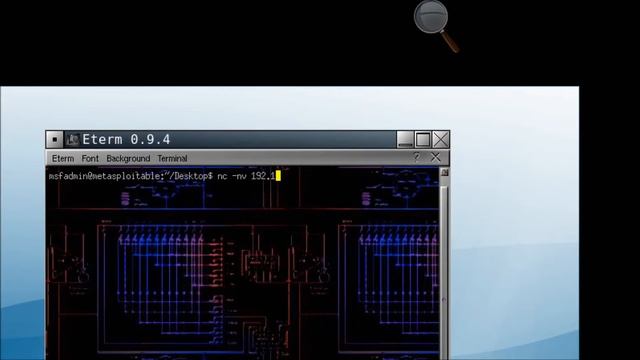This screenshot has width=640, height=360.
Task: Open the Terminal menu
Action: (x=172, y=158)
